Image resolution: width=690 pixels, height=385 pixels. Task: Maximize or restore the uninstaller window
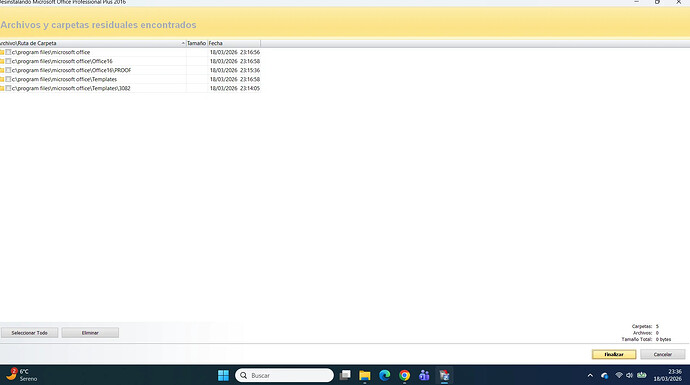click(657, 2)
